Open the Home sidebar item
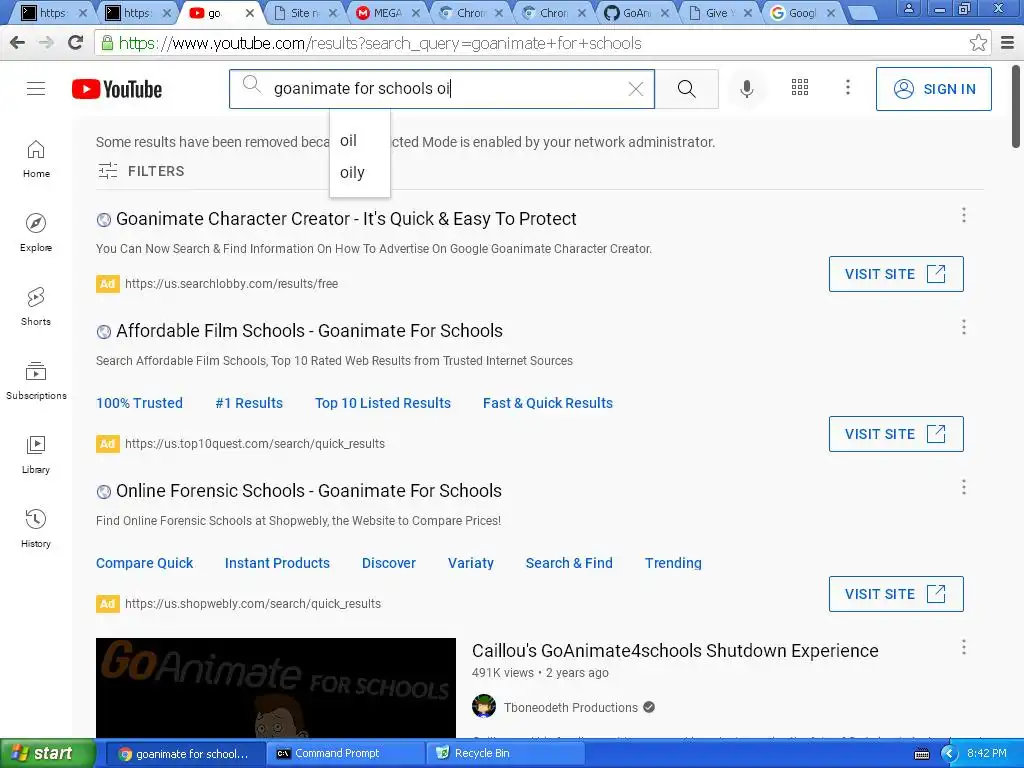Screen dimensions: 1024x768 click(x=36, y=159)
